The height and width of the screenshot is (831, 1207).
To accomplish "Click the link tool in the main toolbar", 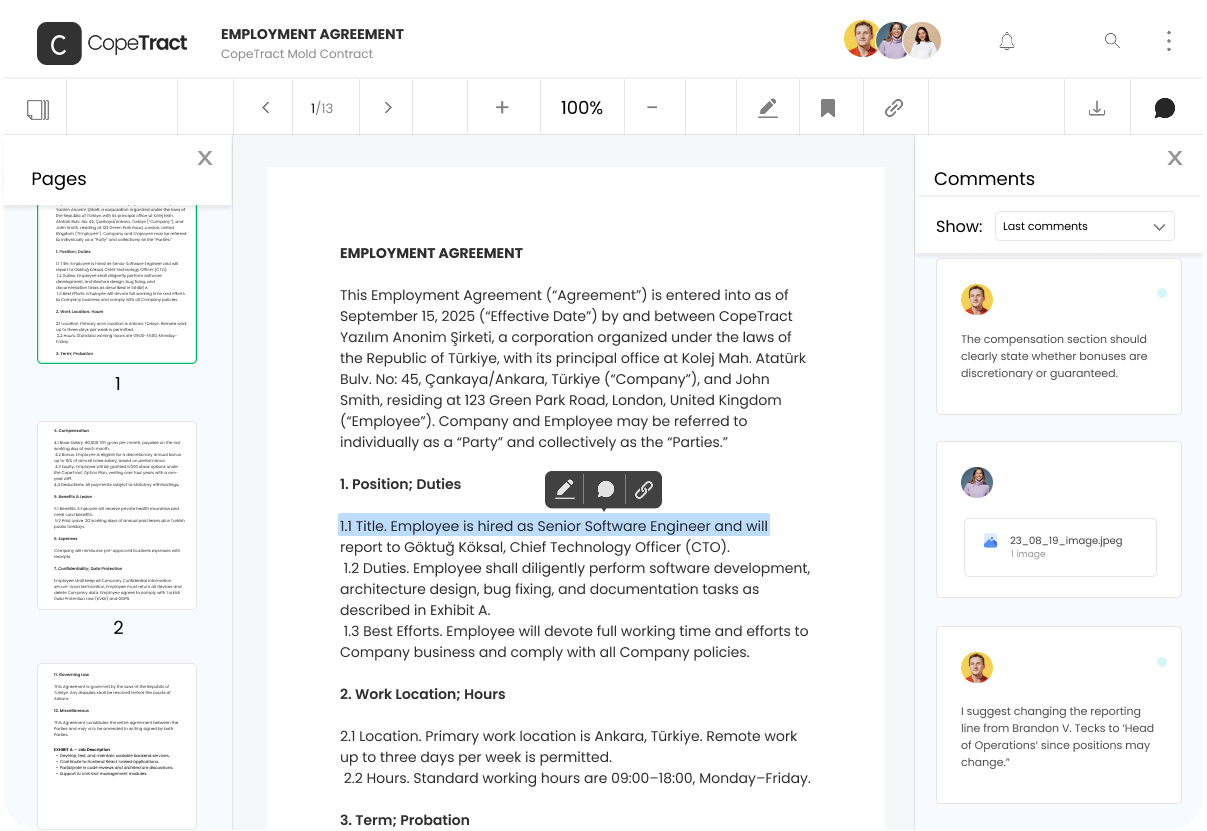I will point(894,107).
